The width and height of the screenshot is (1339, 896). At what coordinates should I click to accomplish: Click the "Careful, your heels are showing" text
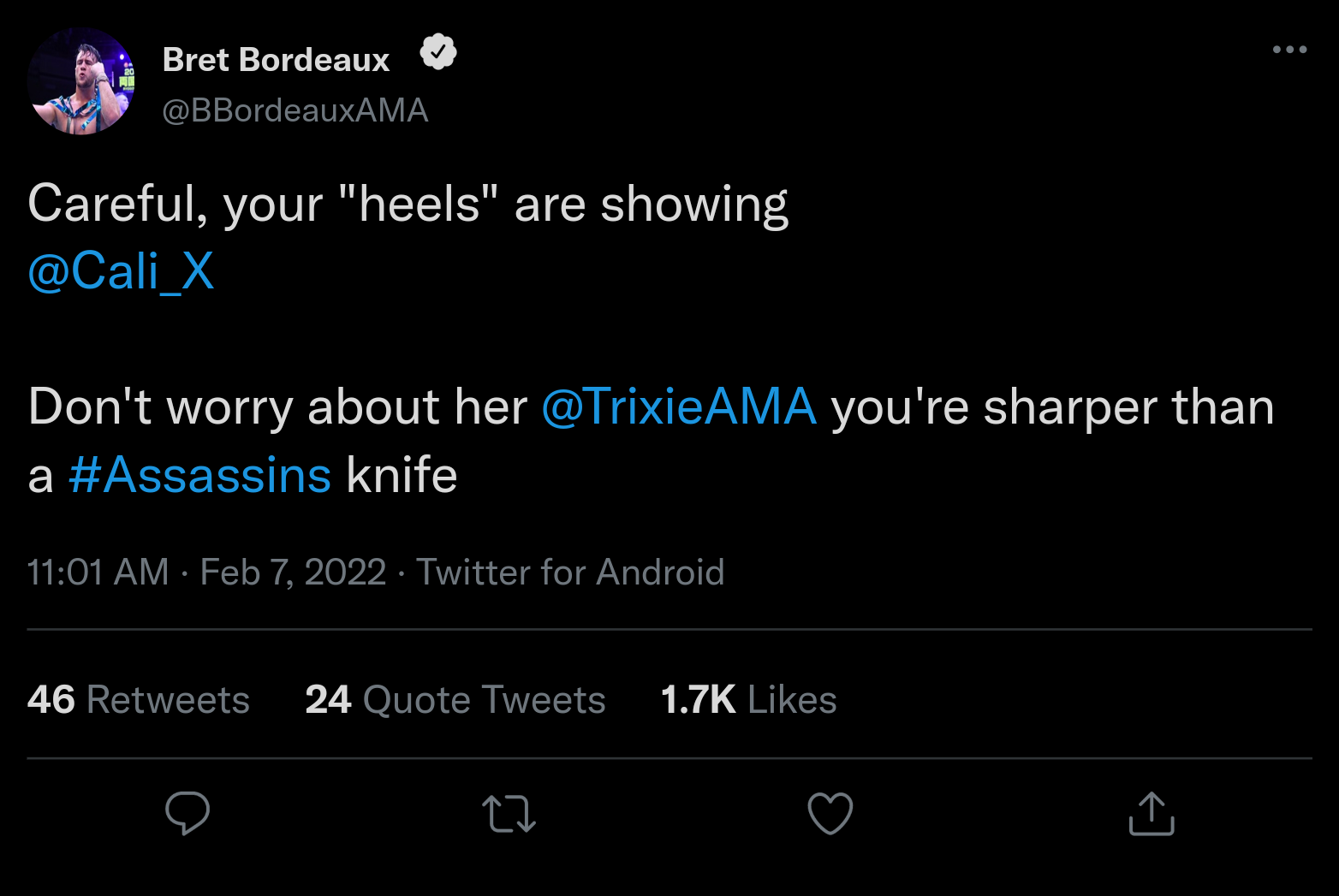(408, 205)
